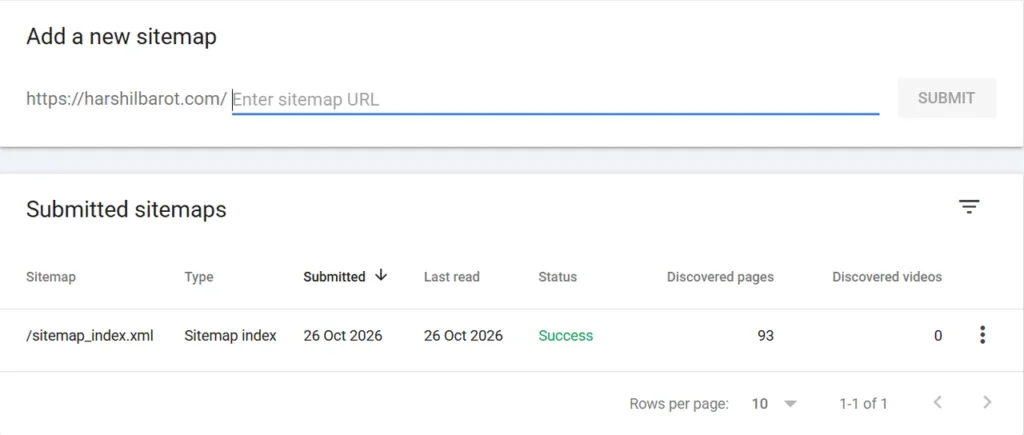Toggle sort arrow next to Submitted
This screenshot has height=435, width=1024.
[x=381, y=276]
